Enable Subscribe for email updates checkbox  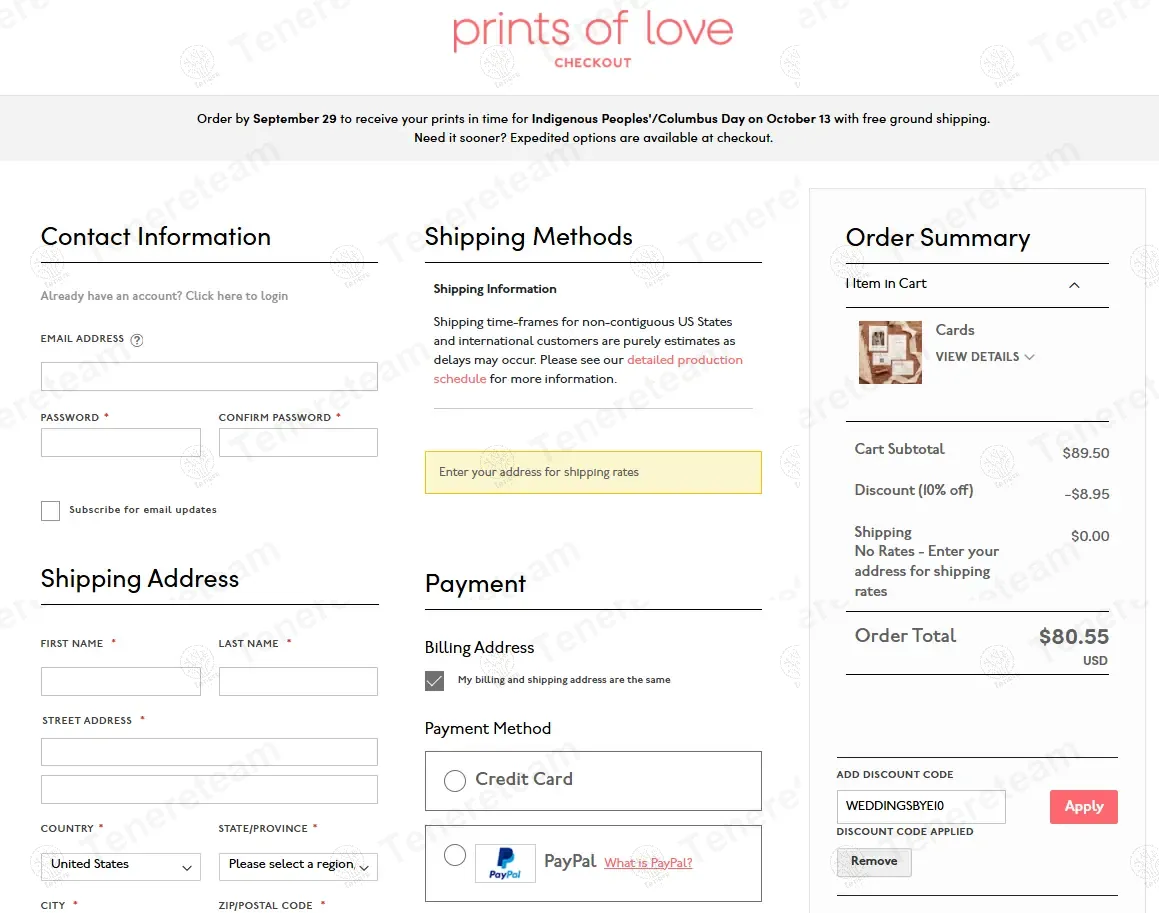pos(50,511)
